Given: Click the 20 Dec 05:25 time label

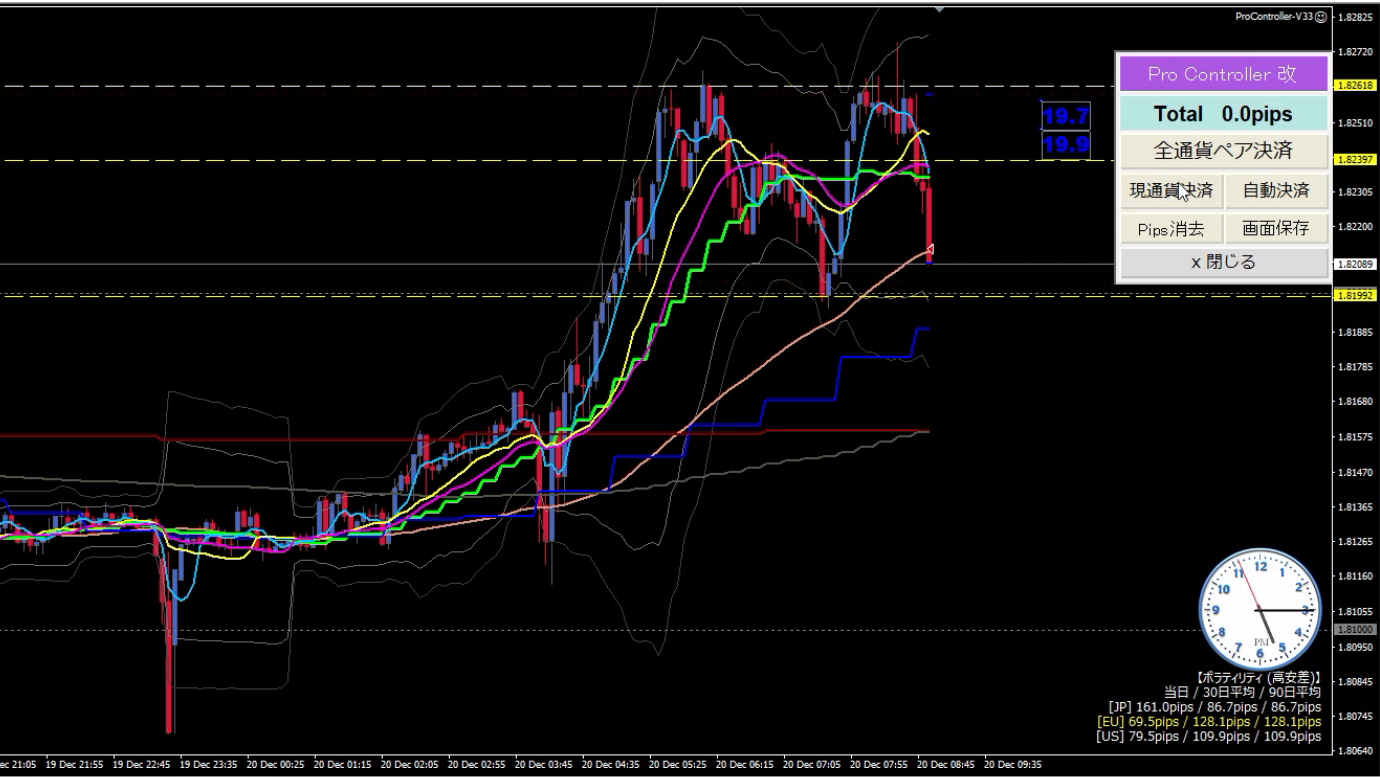Looking at the screenshot, I should 679,764.
